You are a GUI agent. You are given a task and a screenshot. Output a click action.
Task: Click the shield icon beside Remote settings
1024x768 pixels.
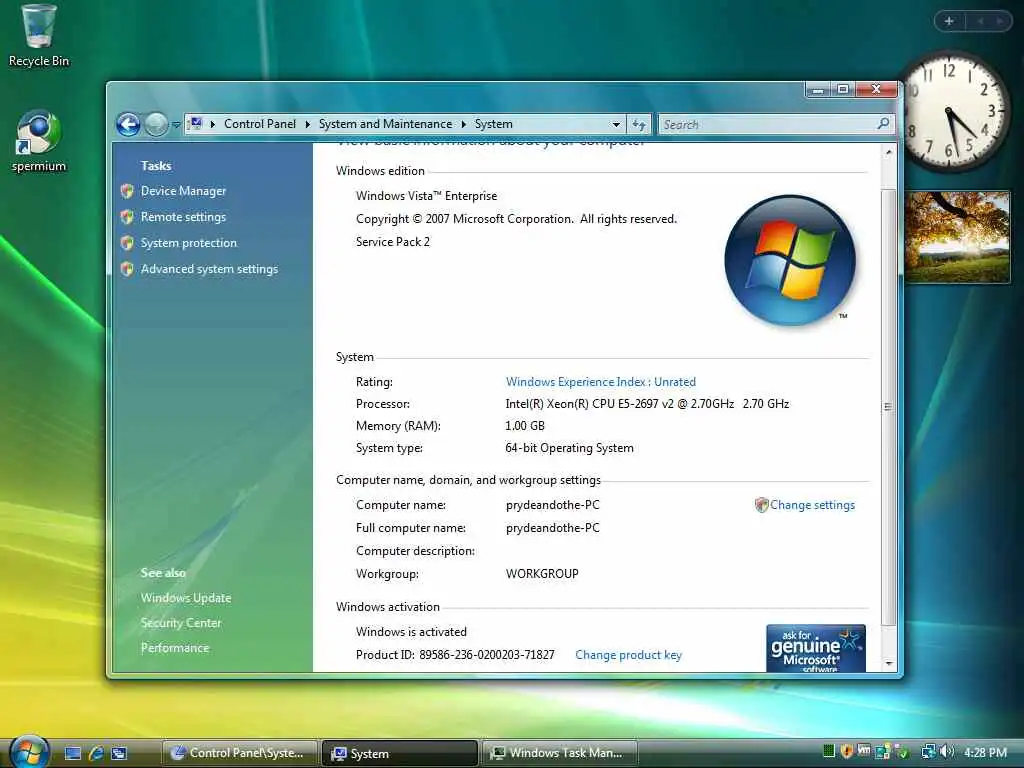[x=127, y=217]
